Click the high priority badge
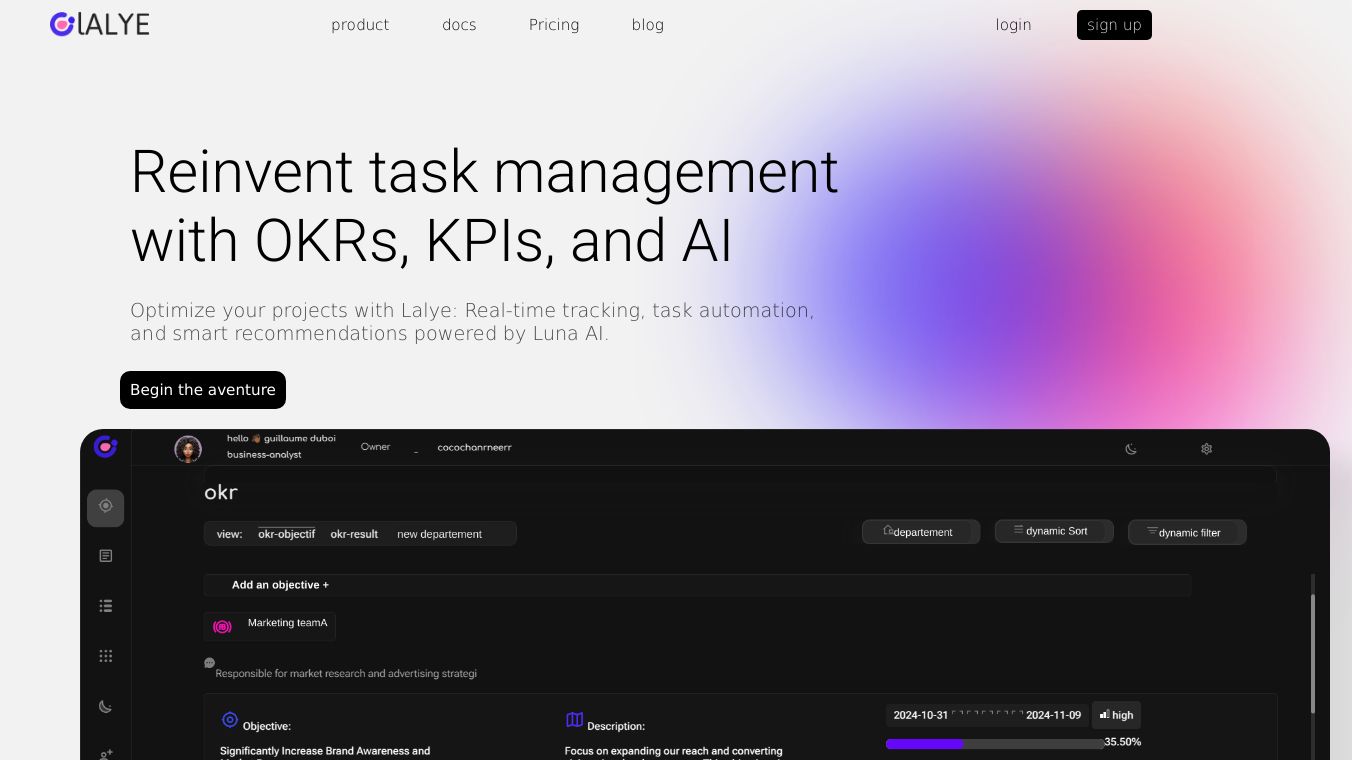Screen dimensions: 1352x760 pos(1116,715)
